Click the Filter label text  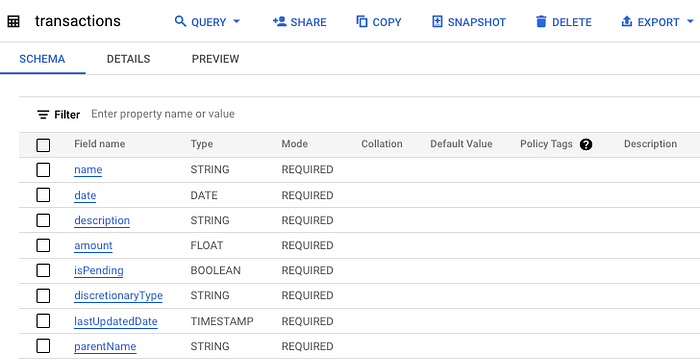click(67, 115)
